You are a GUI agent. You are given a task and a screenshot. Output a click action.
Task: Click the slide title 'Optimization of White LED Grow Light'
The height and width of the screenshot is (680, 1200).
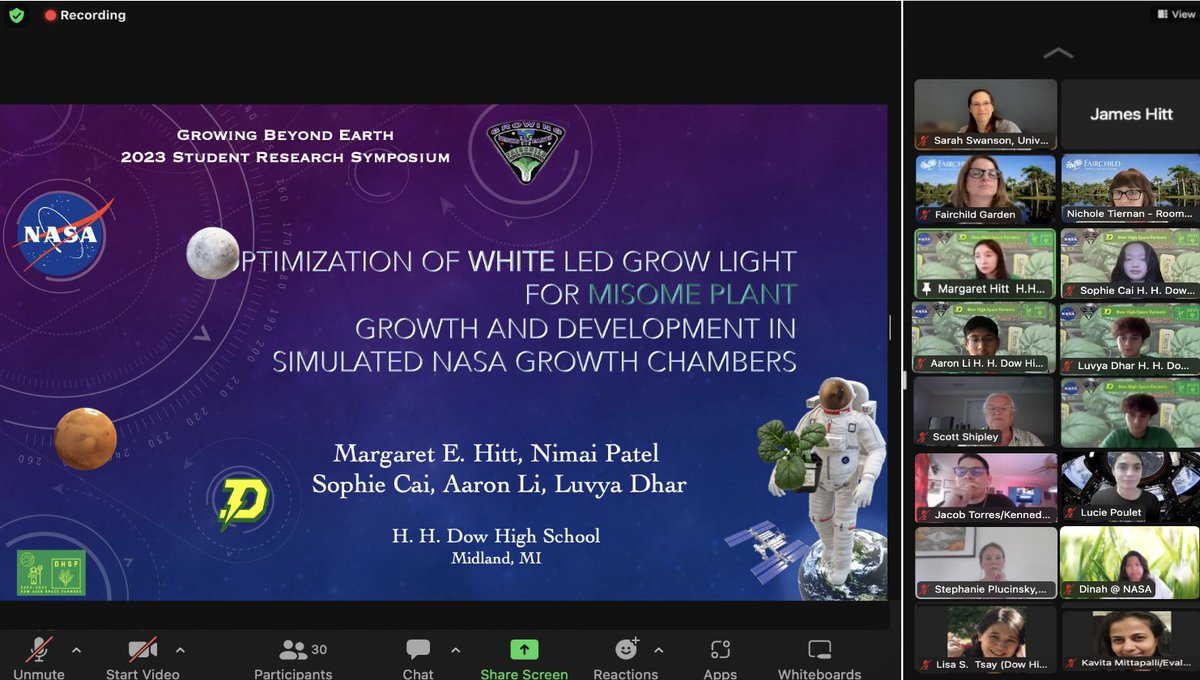(x=514, y=262)
